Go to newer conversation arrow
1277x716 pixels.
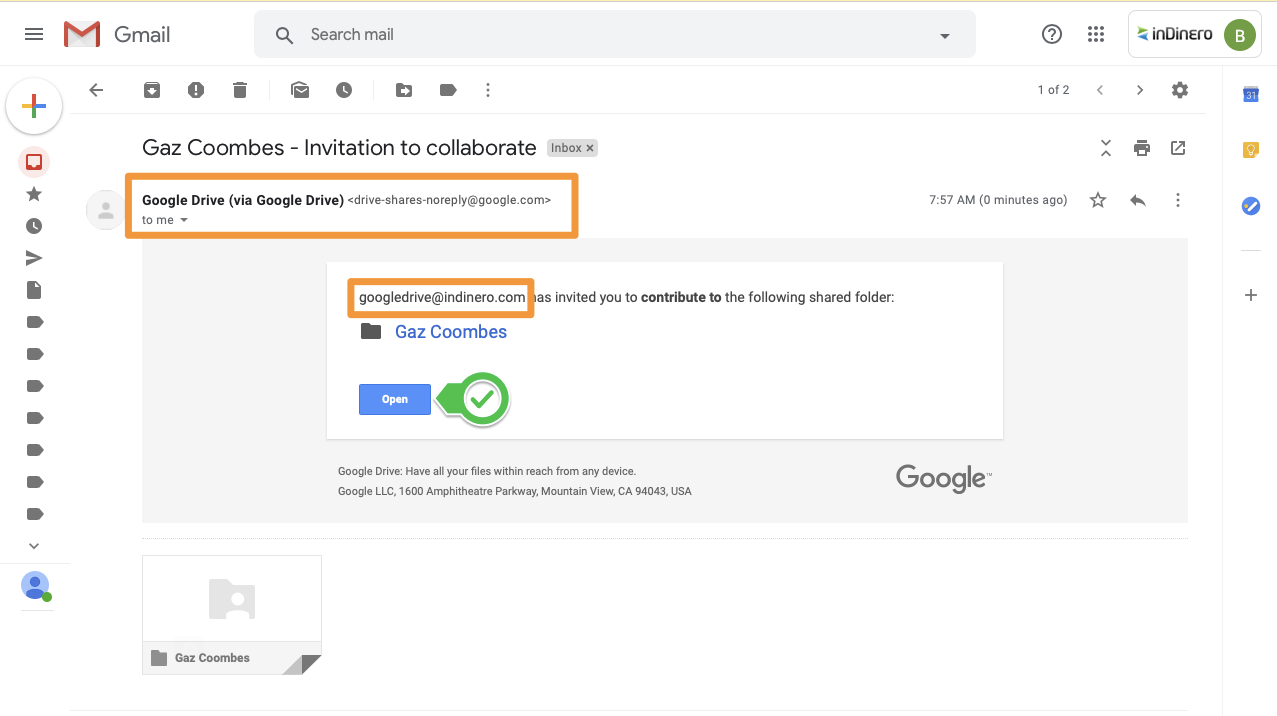click(x=1100, y=90)
